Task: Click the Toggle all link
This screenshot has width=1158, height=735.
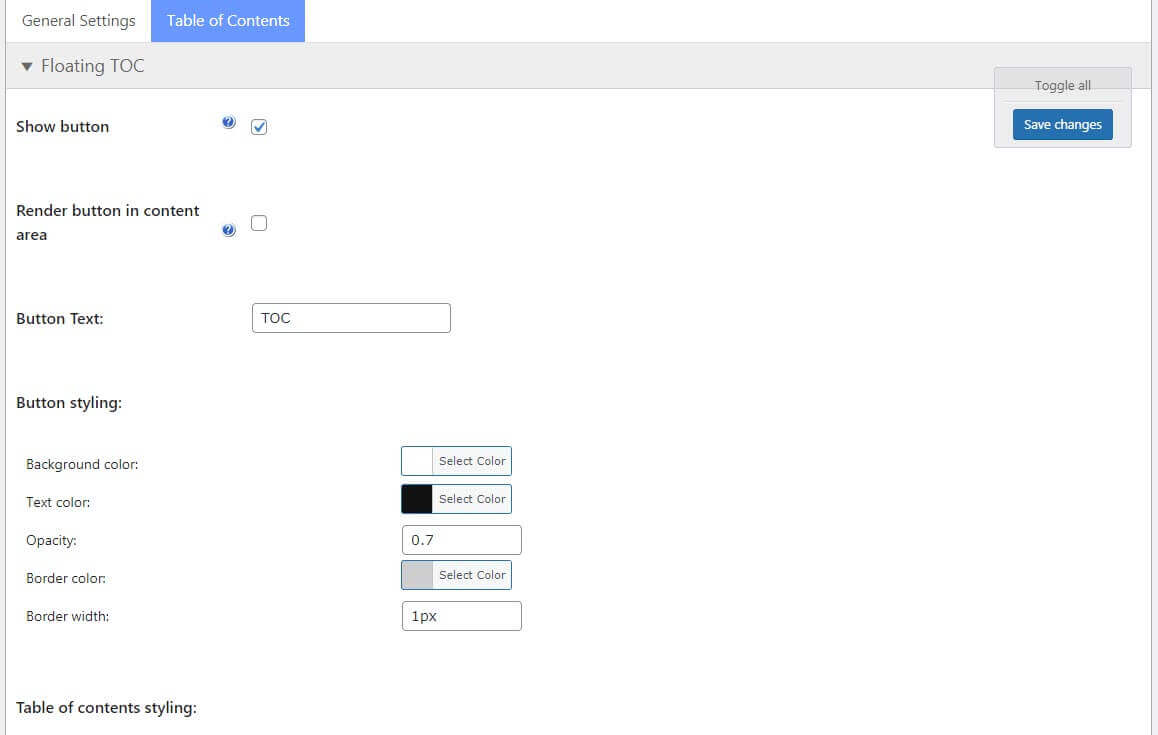Action: 1062,86
